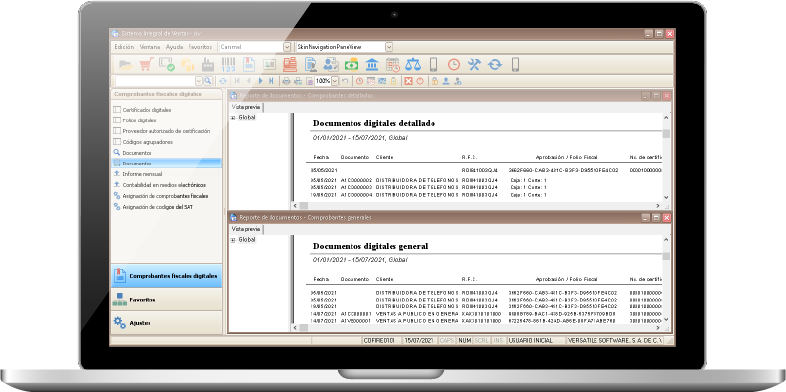Viewport: 786px width, 392px height.
Task: Select the balance scales icon
Action: [413, 64]
